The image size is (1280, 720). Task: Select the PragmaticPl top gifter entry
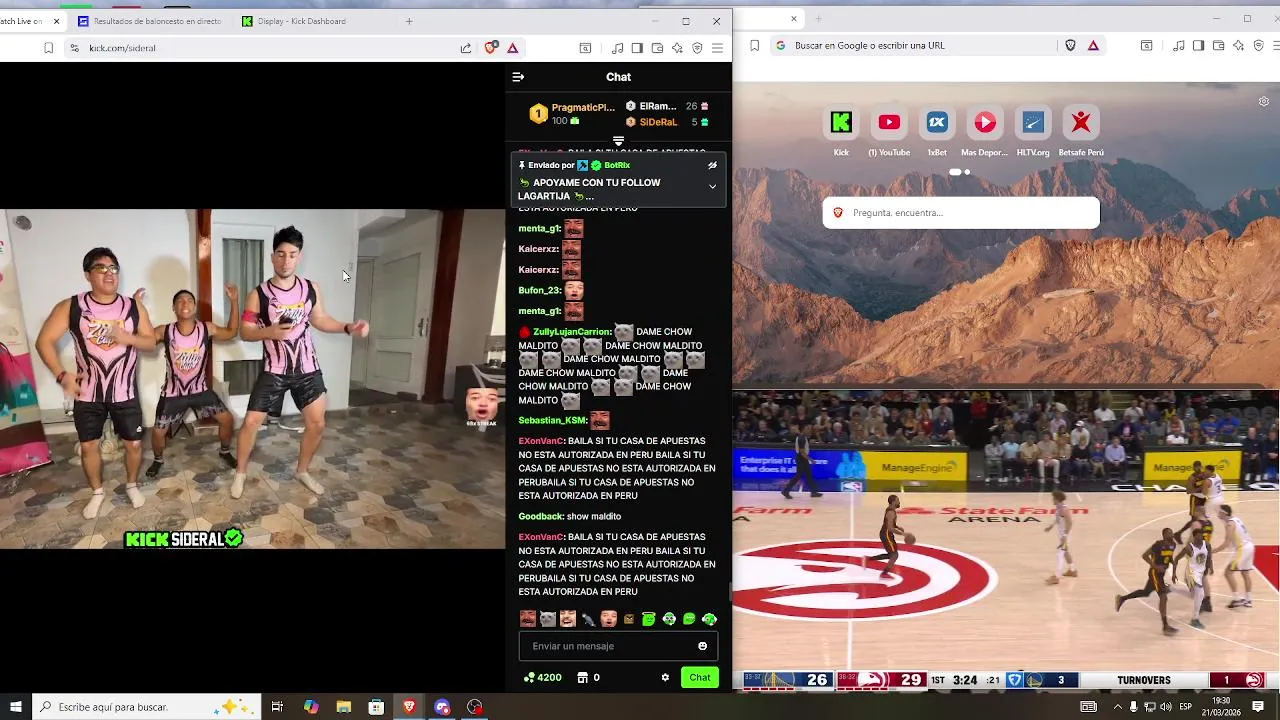coord(571,114)
